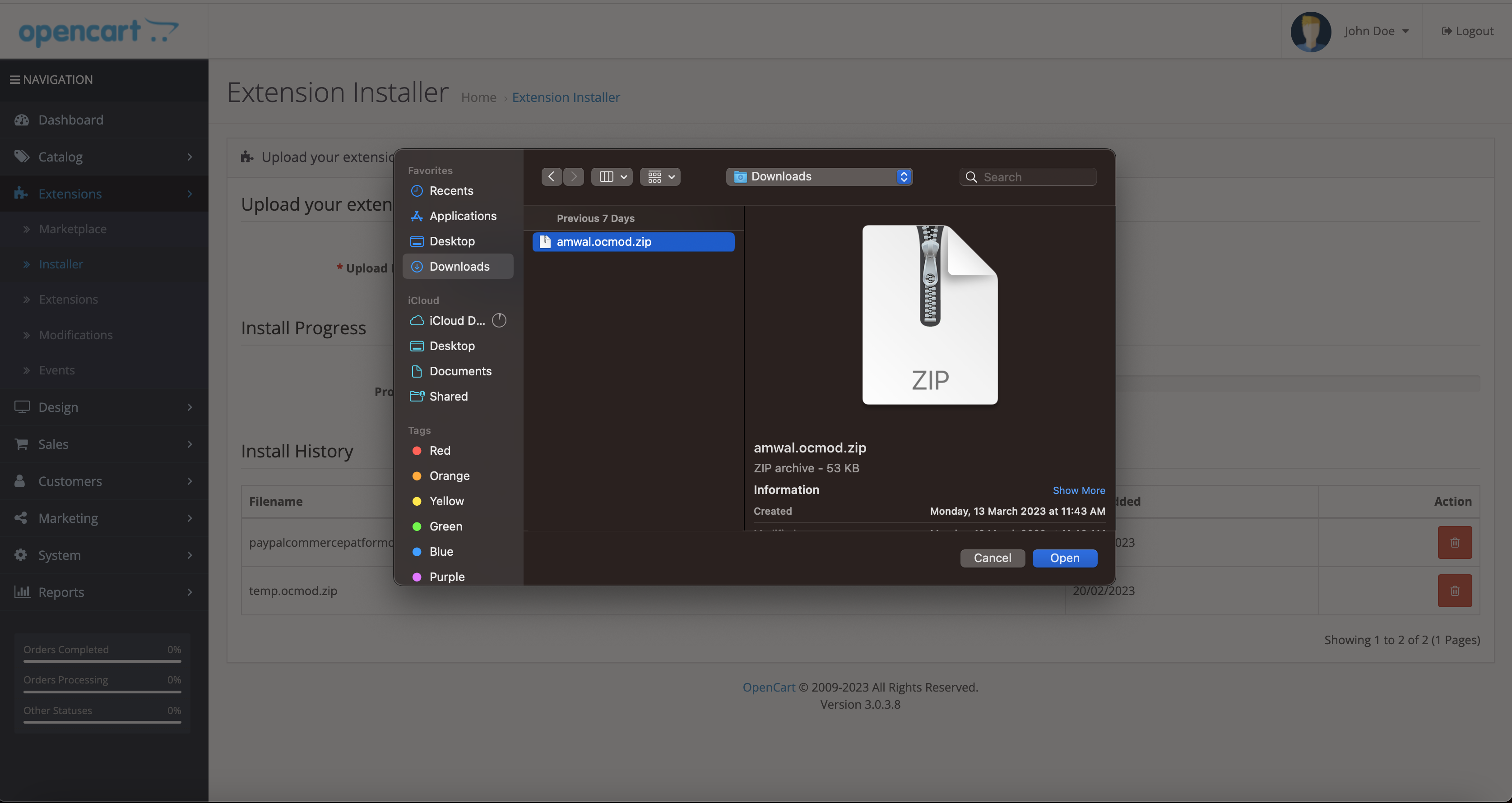Open Extensions submenu item
This screenshot has height=803, width=1512.
coord(104,299)
